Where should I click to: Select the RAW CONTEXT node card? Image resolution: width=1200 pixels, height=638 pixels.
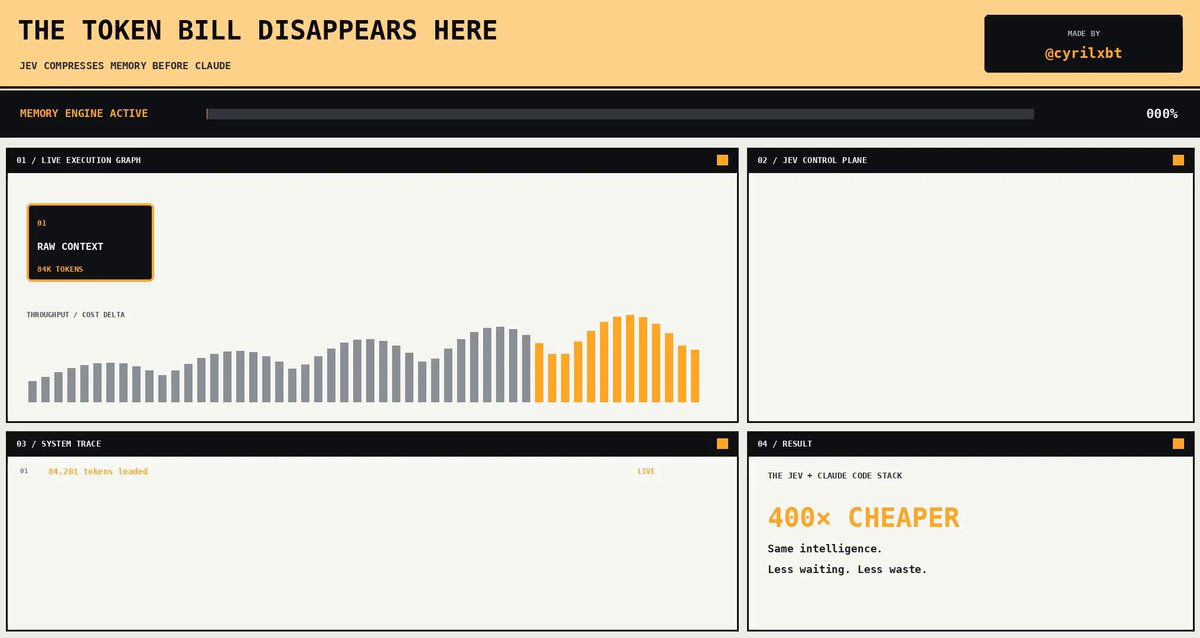click(90, 243)
